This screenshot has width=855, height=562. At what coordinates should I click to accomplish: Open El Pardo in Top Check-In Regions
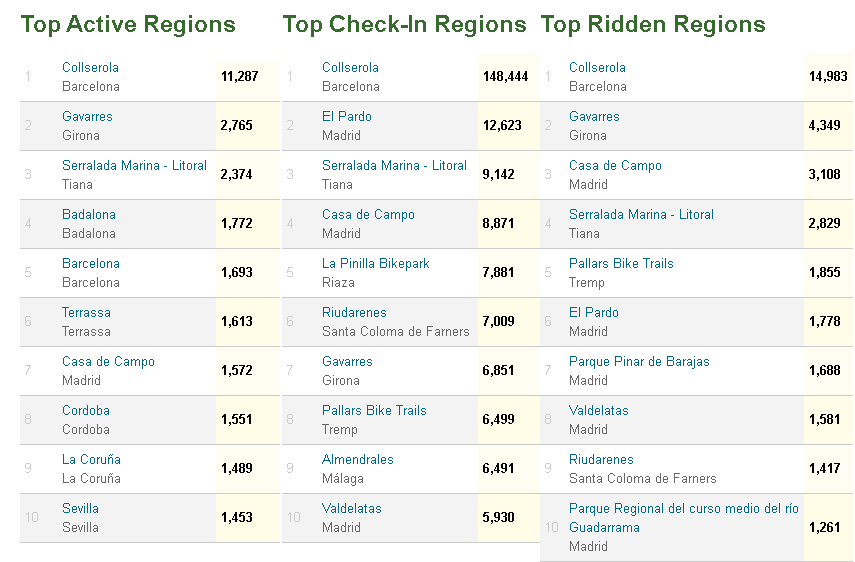[346, 117]
